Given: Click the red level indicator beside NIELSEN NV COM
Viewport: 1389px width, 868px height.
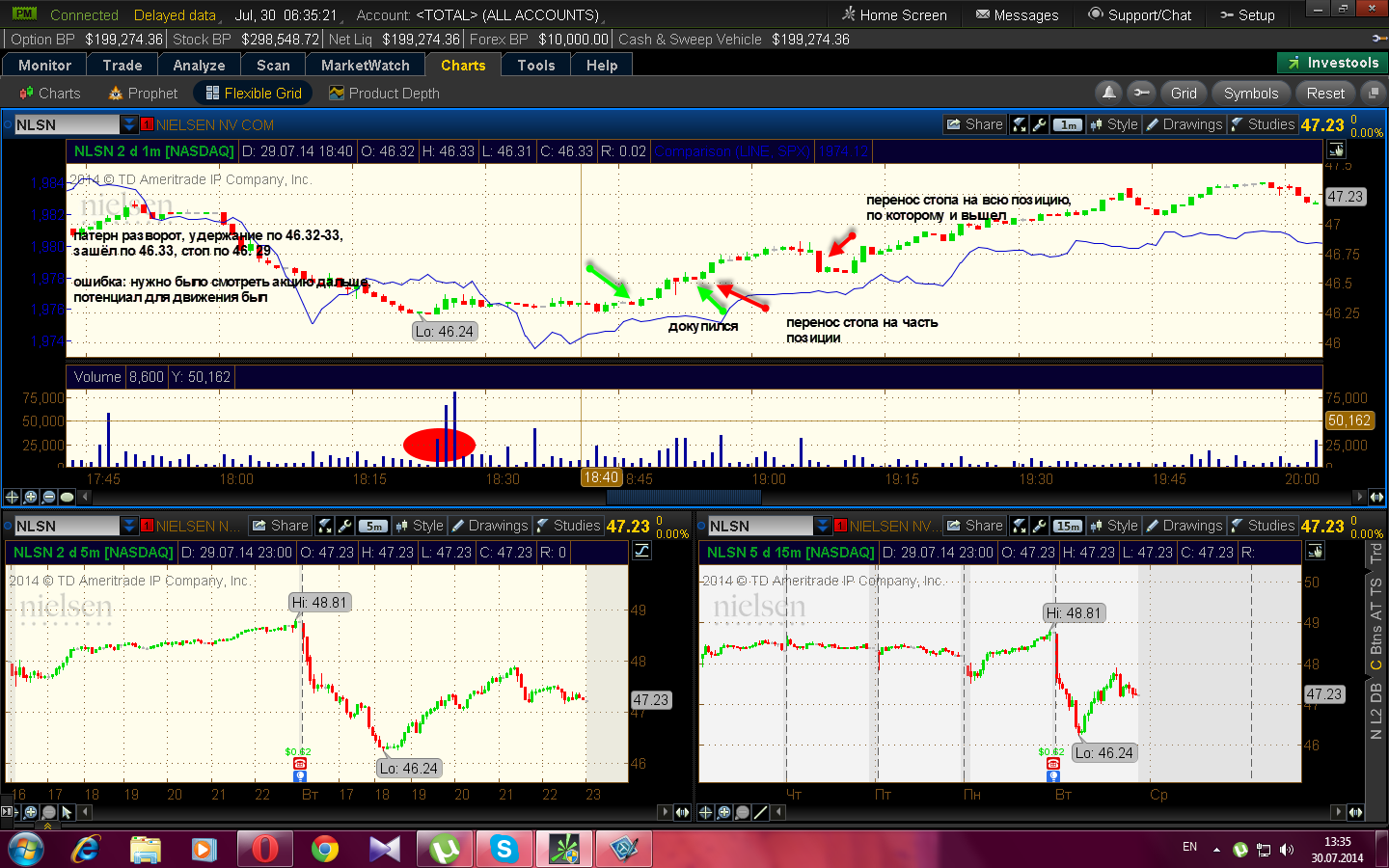Looking at the screenshot, I should click(147, 124).
